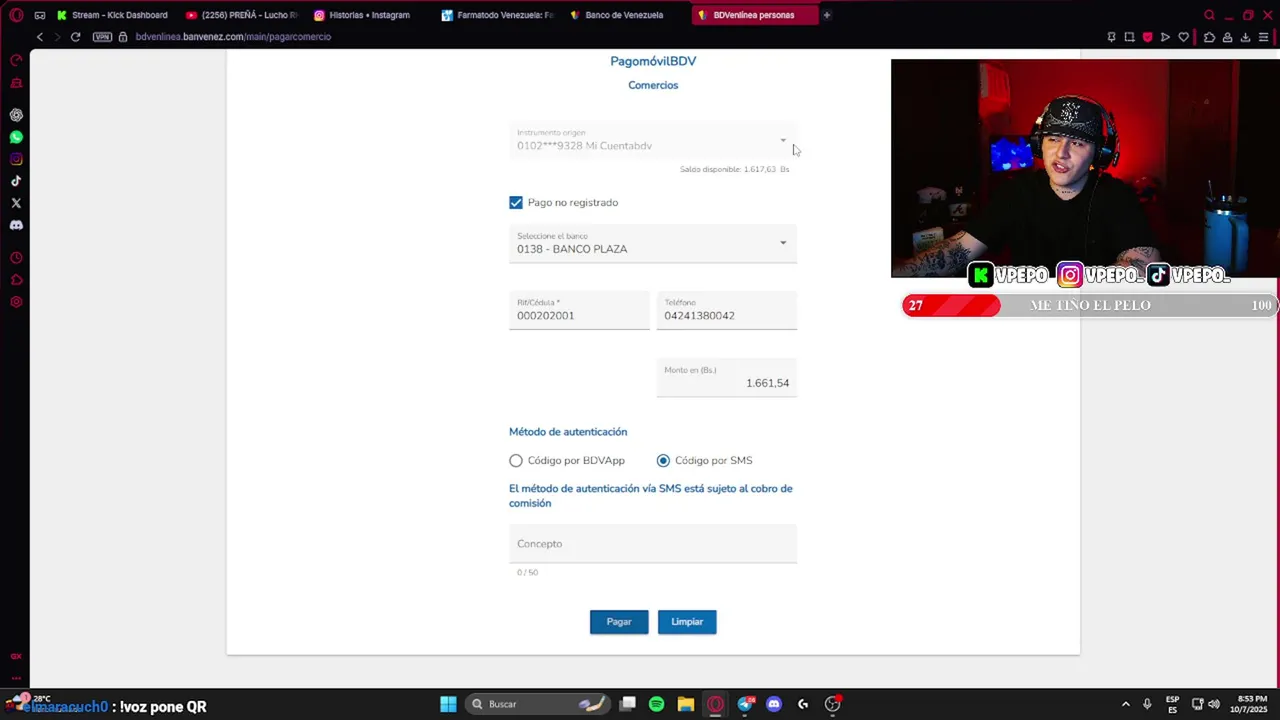Click the Windows taskbar Buscar search box
1280x720 pixels.
tap(538, 704)
